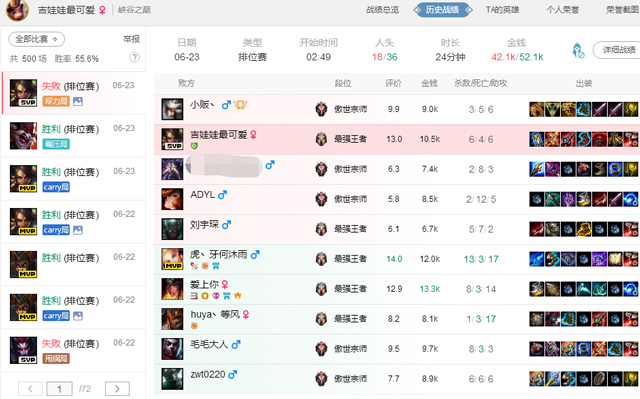This screenshot has width=640, height=399.
Task: Click the 14.0 rating value
Action: pos(394,259)
